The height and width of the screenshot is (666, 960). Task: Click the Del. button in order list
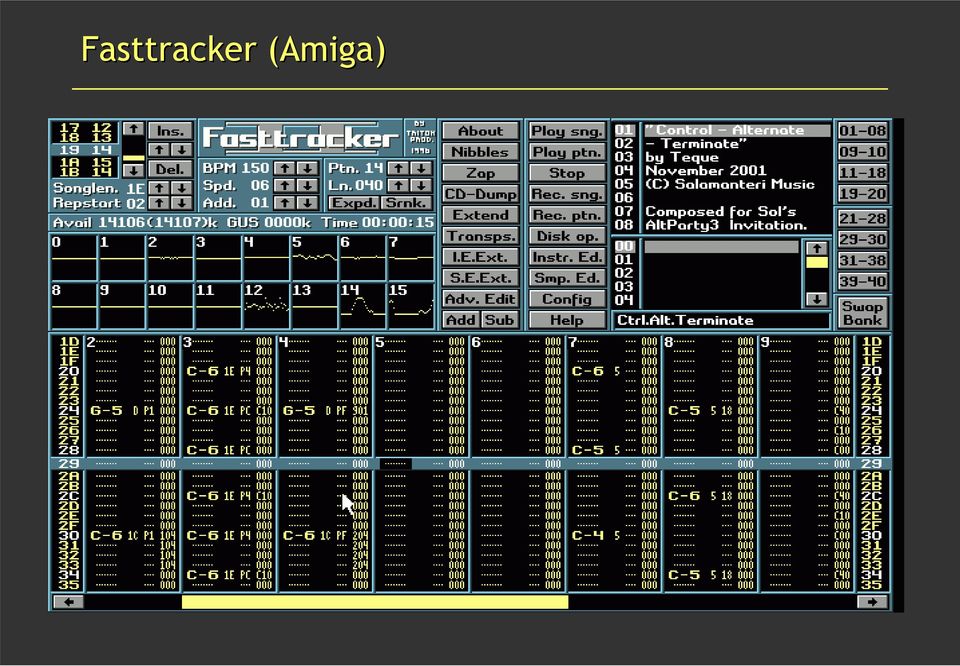170,168
